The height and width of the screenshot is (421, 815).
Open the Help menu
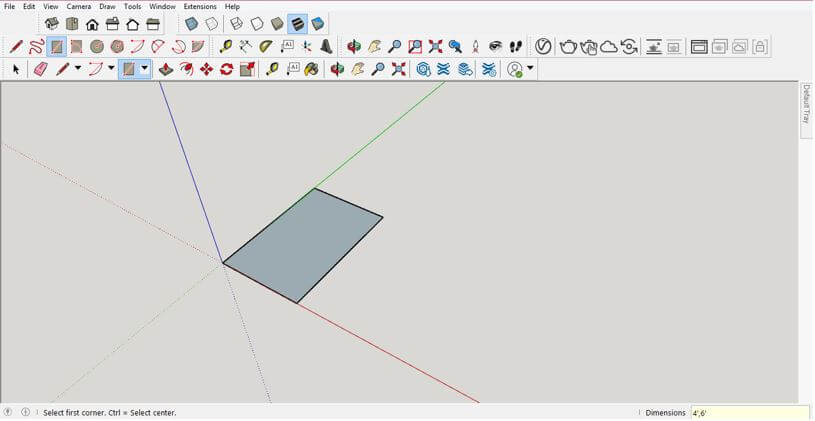[x=232, y=7]
